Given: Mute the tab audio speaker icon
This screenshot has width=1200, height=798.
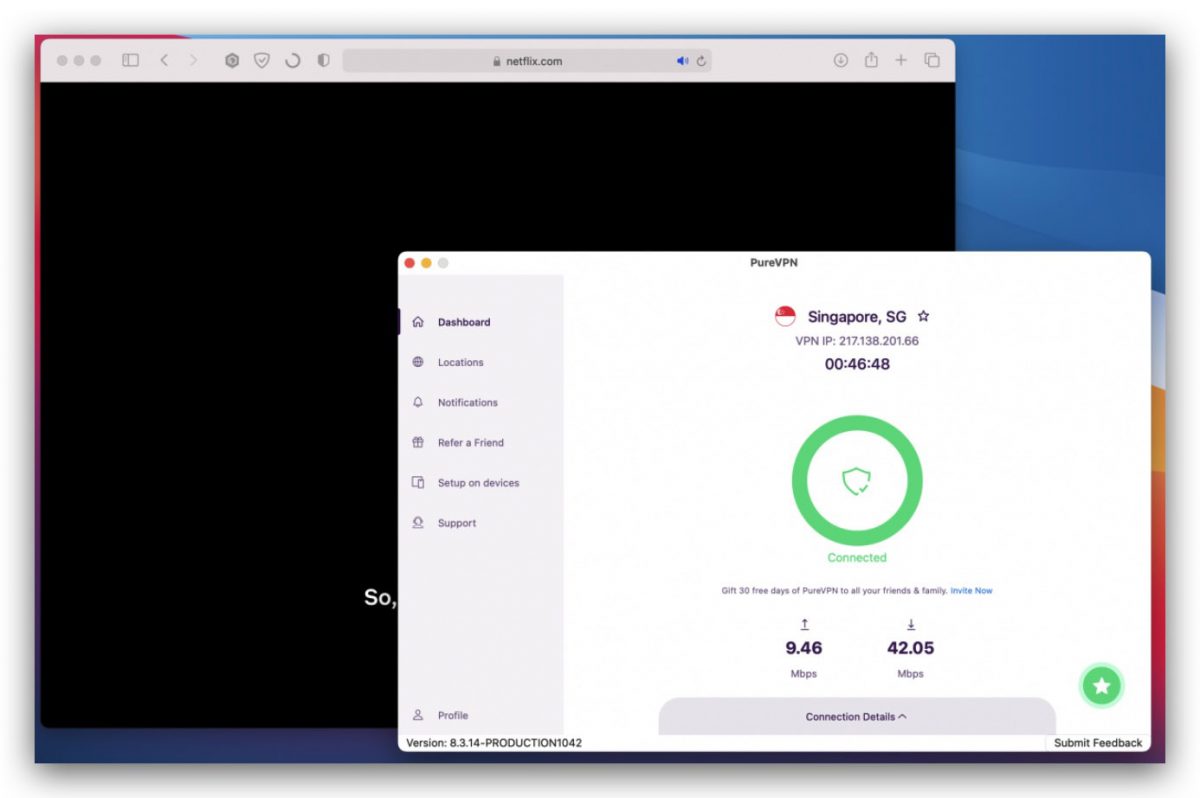Looking at the screenshot, I should (x=683, y=61).
